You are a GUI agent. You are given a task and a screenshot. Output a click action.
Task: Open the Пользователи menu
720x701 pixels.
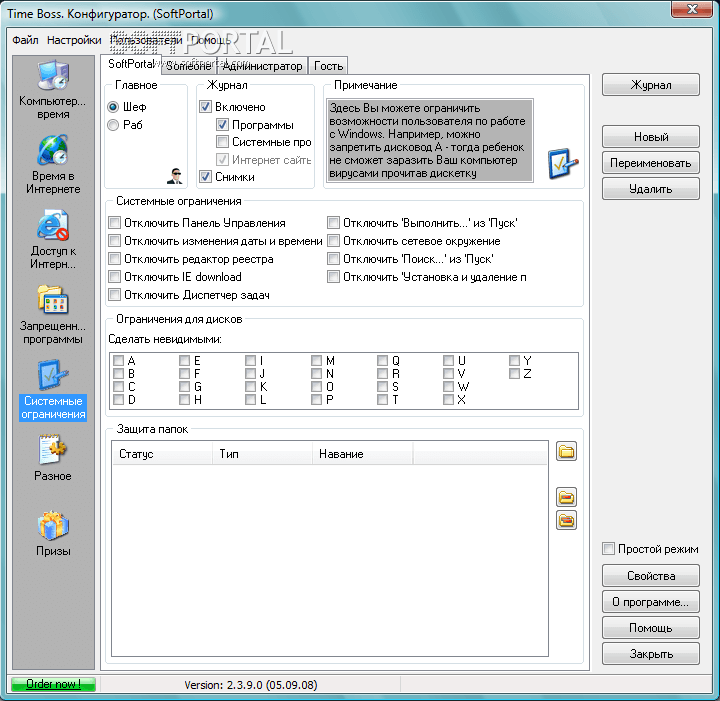[x=146, y=40]
